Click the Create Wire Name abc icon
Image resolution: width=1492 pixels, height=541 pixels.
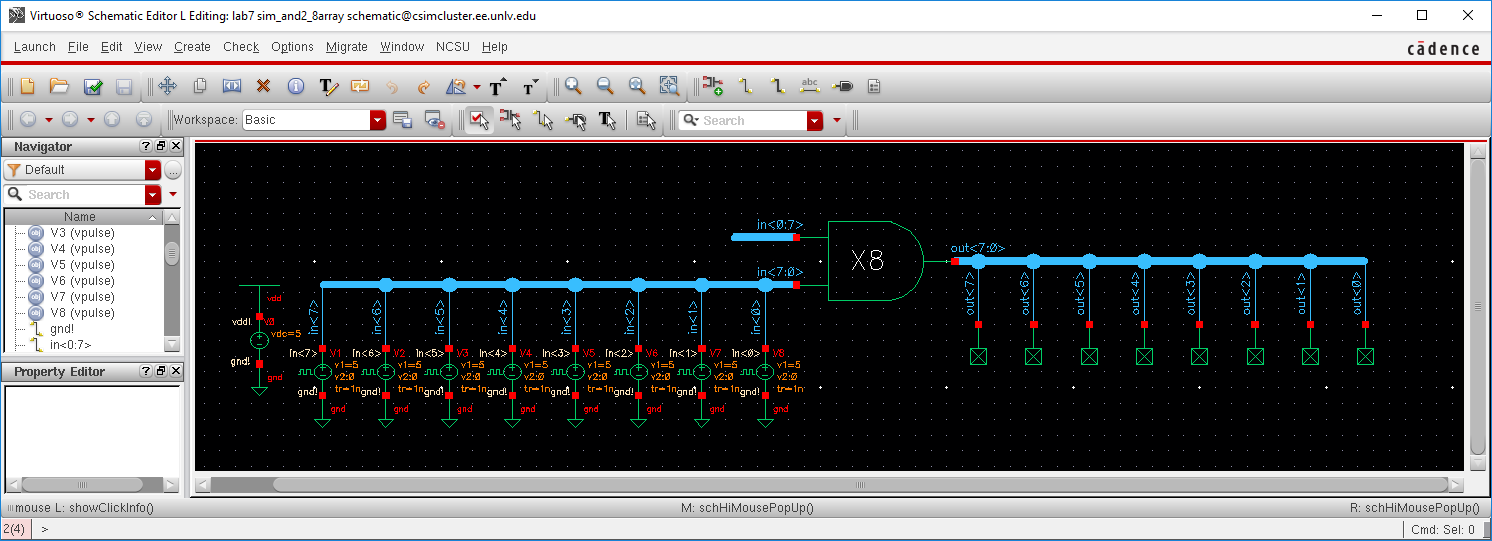tap(811, 87)
